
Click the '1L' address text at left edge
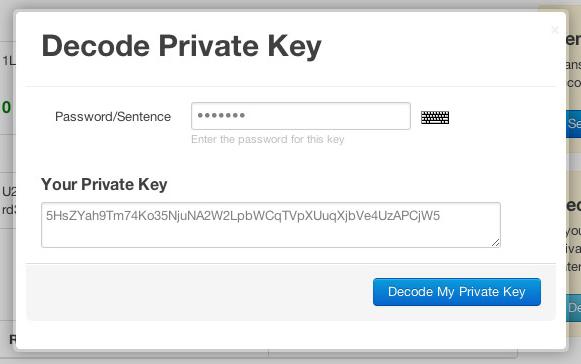tap(9, 61)
